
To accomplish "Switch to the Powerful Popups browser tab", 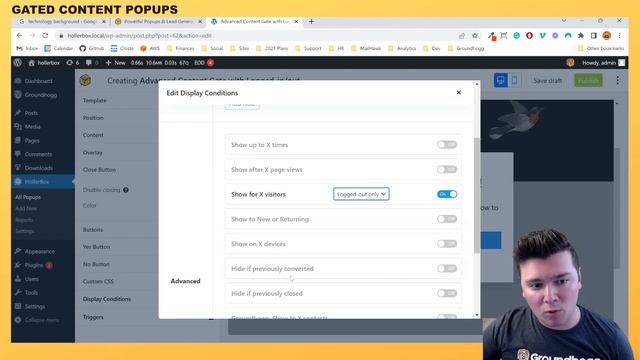I will click(158, 21).
